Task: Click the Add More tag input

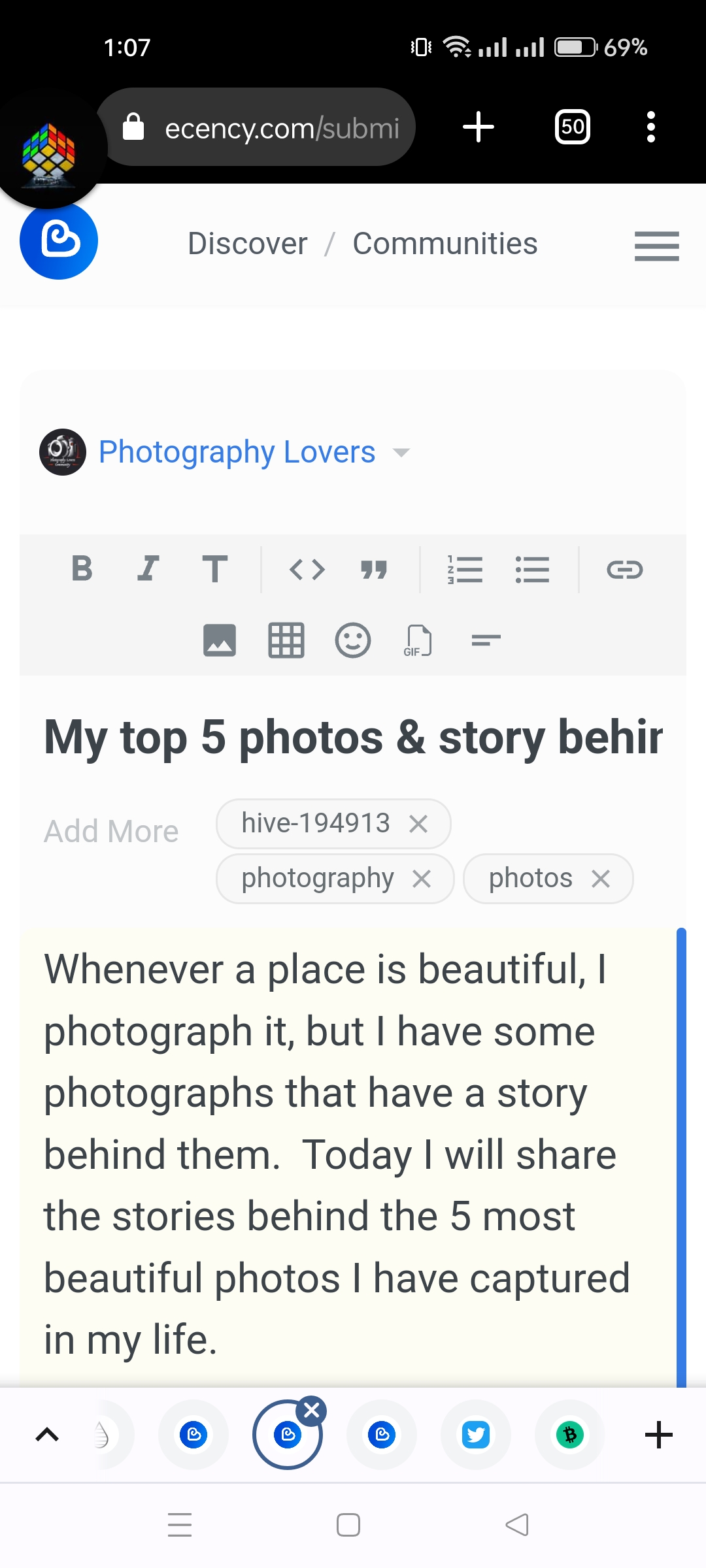Action: pyautogui.click(x=111, y=831)
